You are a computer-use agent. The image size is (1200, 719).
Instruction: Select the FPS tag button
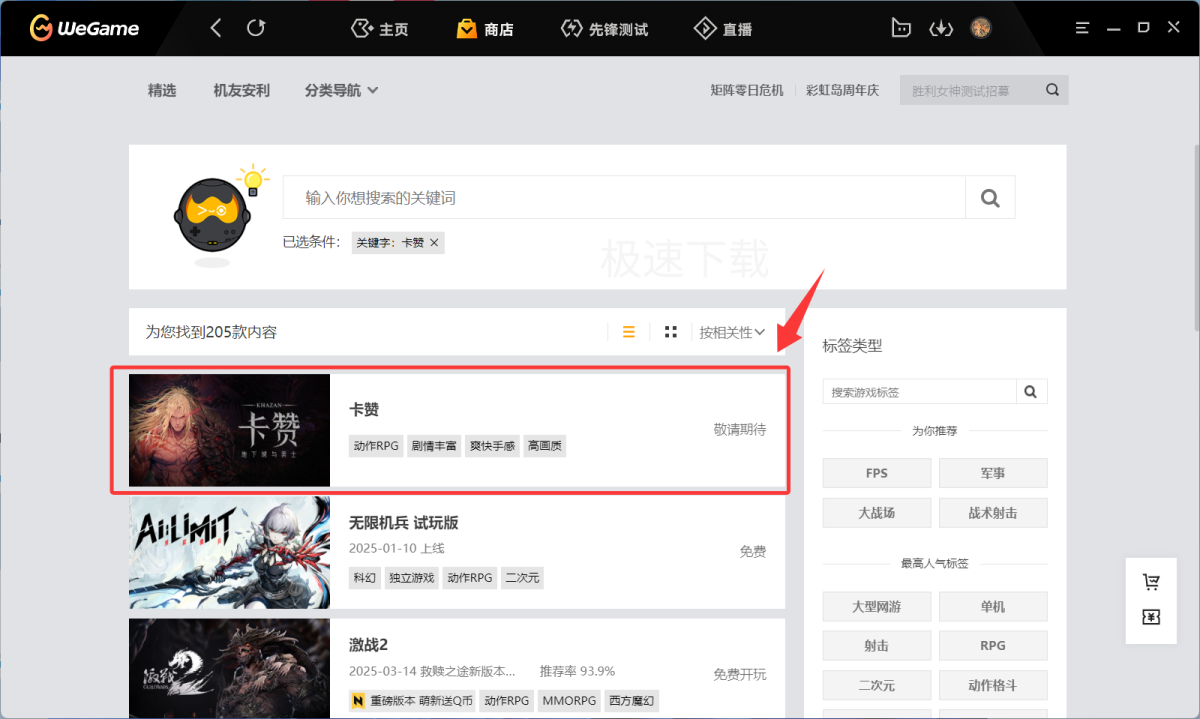(x=877, y=473)
